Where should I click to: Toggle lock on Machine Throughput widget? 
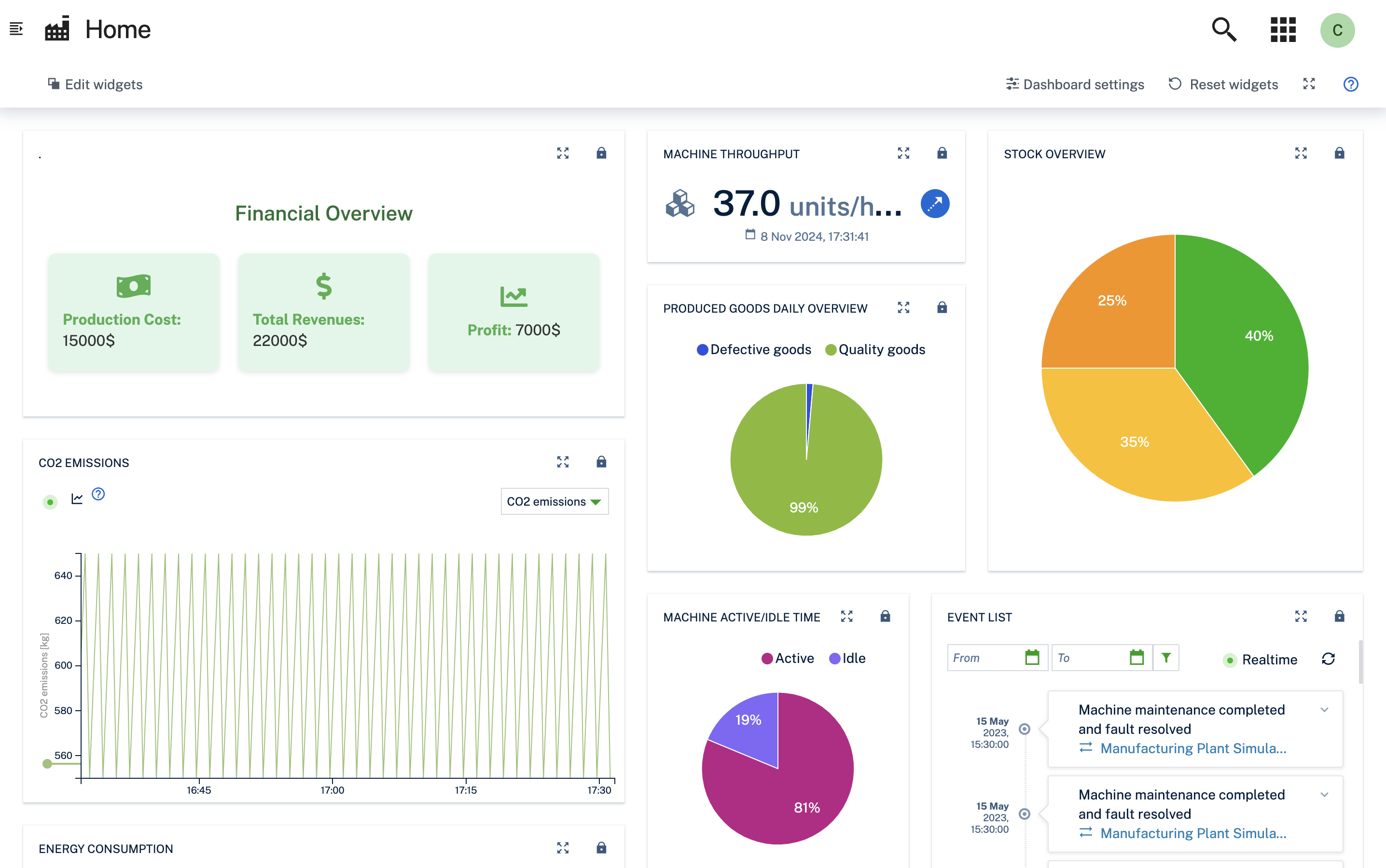[x=942, y=152]
